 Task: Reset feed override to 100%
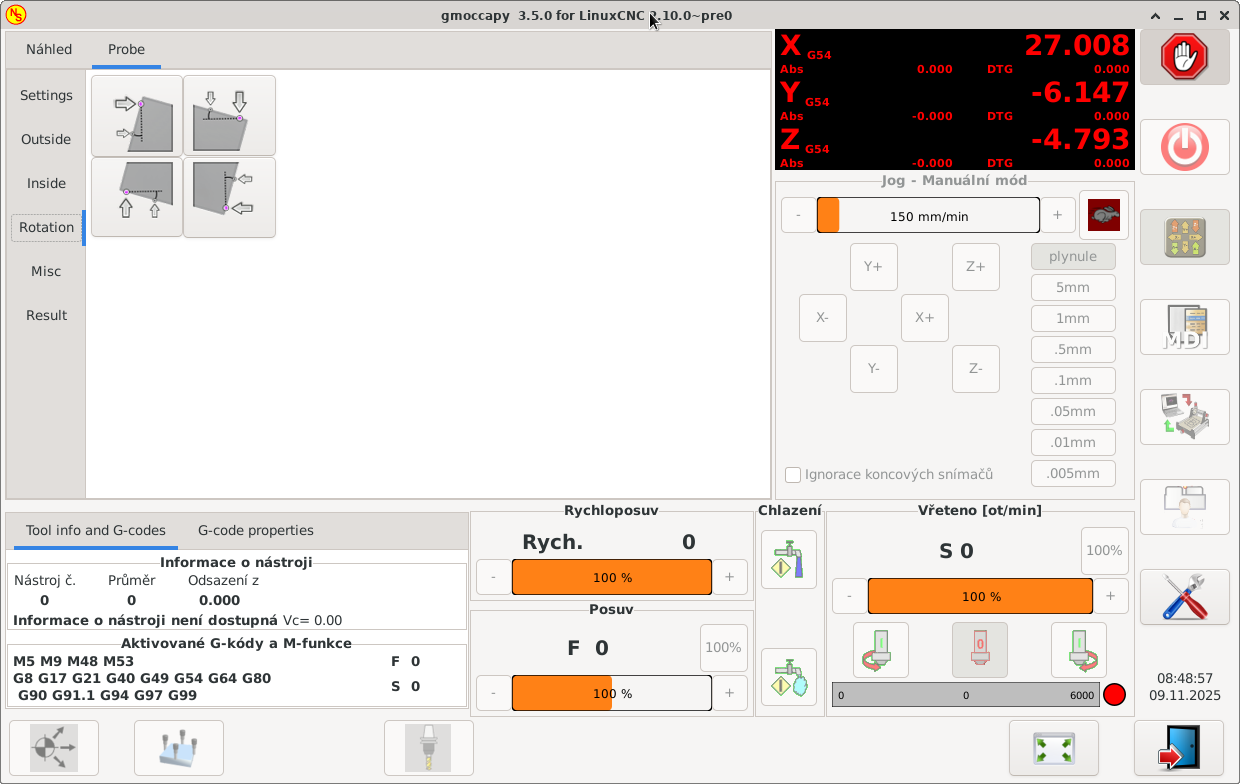(x=723, y=648)
